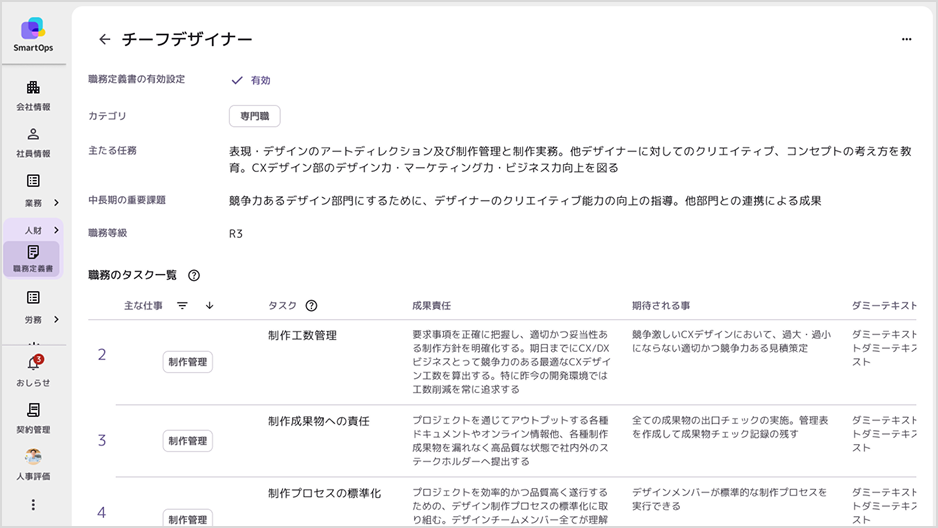Go back with the arrow icon
This screenshot has width=938, height=528.
(105, 39)
